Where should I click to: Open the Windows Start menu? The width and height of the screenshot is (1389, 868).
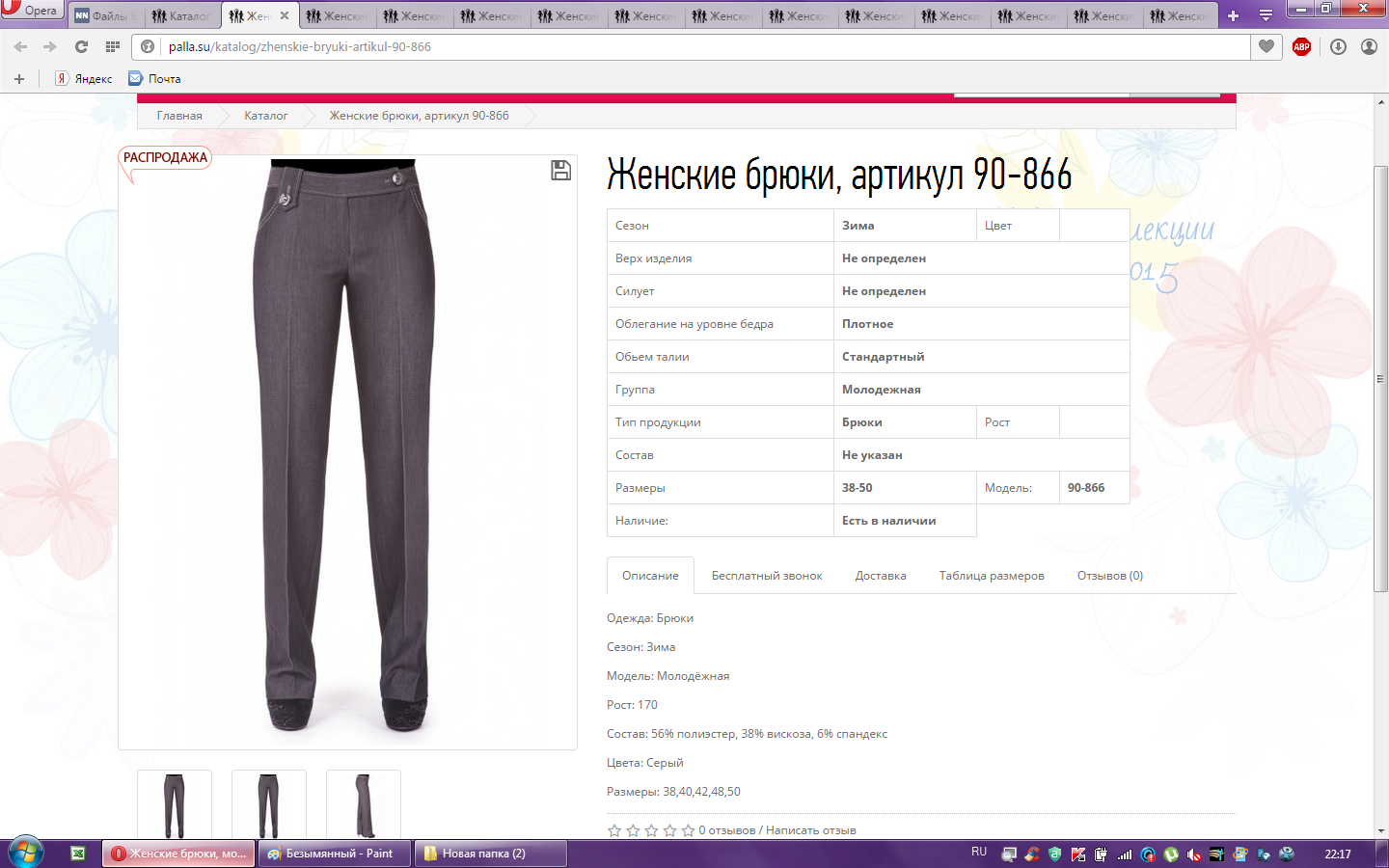26,854
